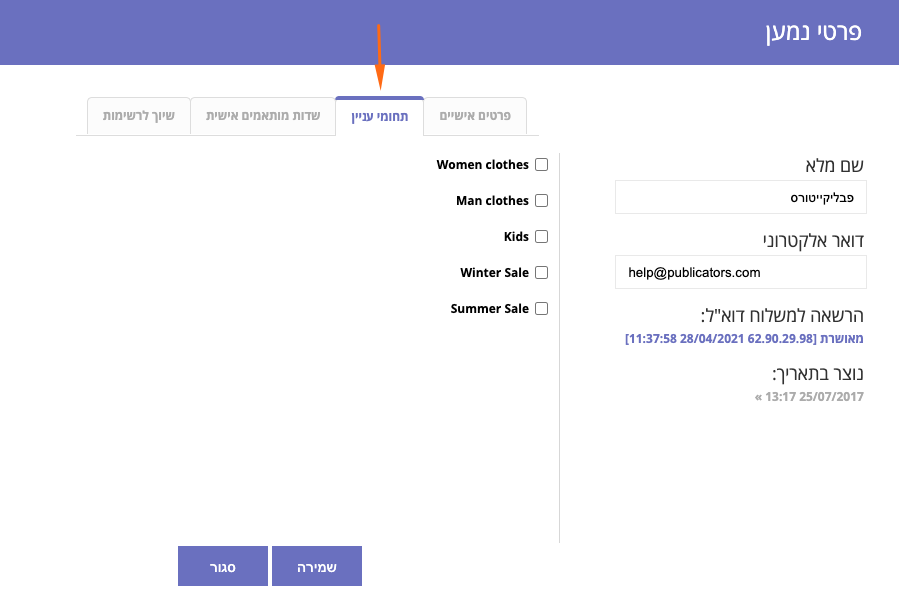
Task: Click the הרשאה למשלוח דוא"ל label
Action: [x=782, y=316]
